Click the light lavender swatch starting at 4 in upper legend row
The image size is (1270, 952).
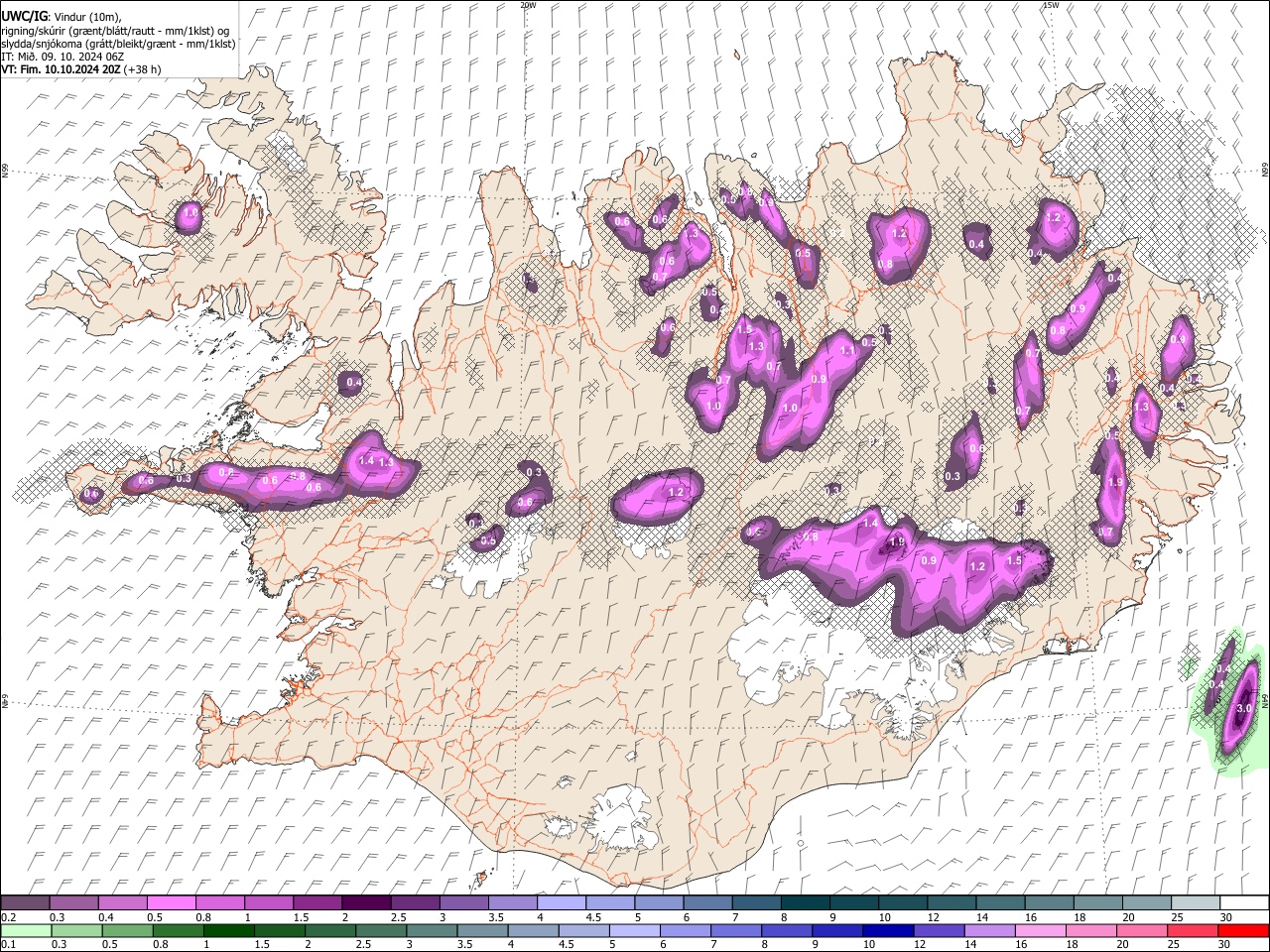point(561,903)
